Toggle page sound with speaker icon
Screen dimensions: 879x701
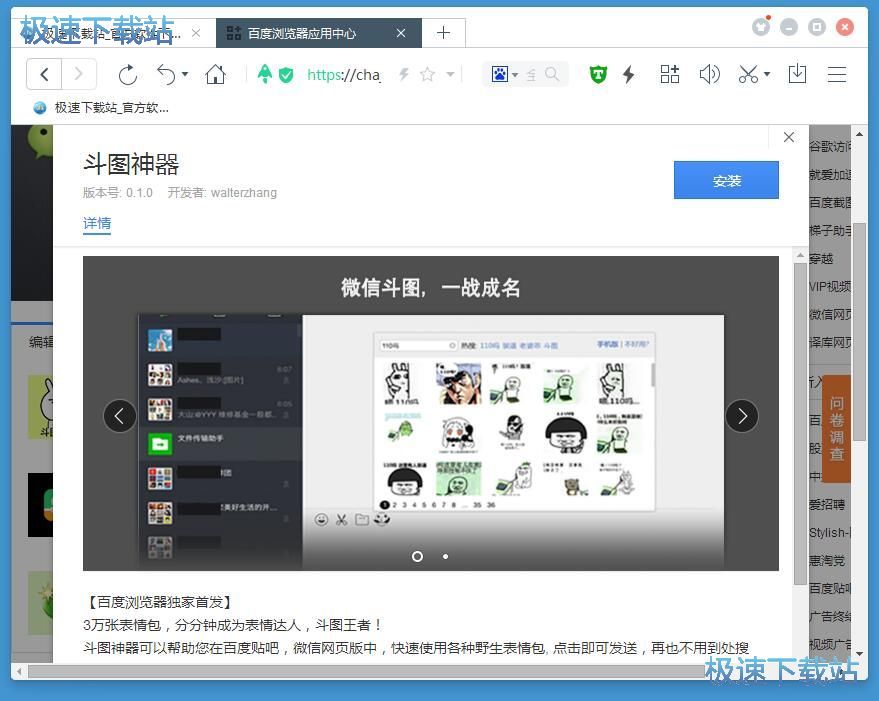(x=709, y=74)
